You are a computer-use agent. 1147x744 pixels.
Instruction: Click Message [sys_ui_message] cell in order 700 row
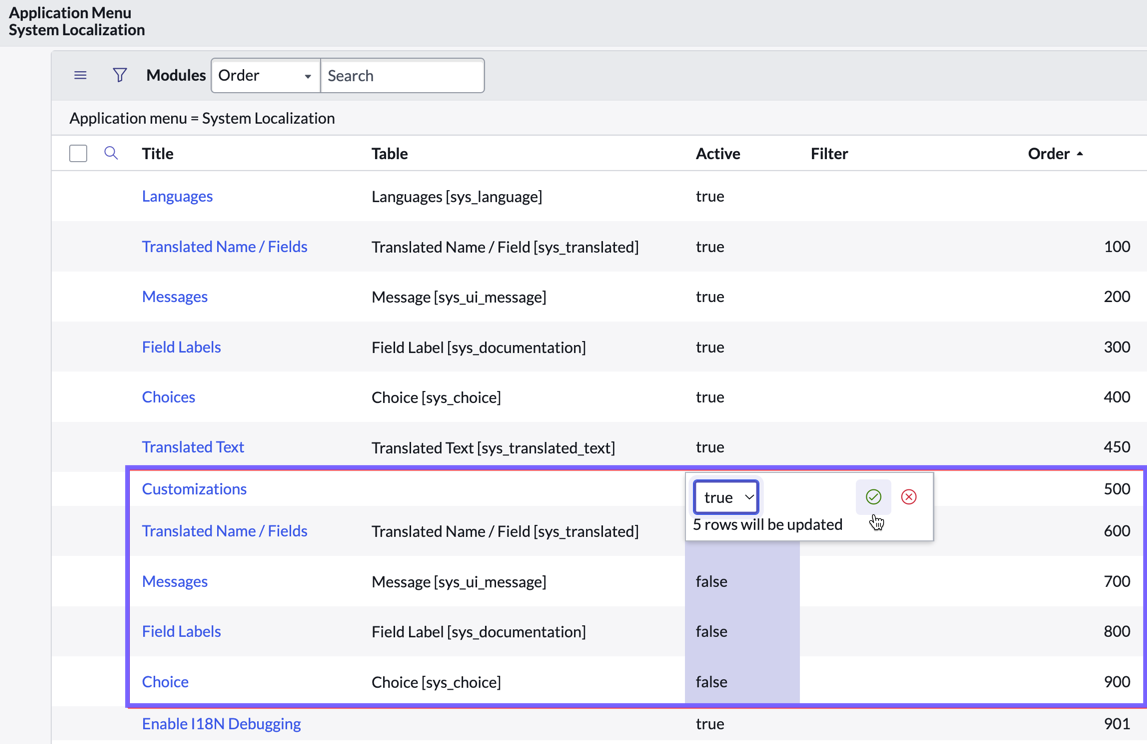pyautogui.click(x=459, y=582)
